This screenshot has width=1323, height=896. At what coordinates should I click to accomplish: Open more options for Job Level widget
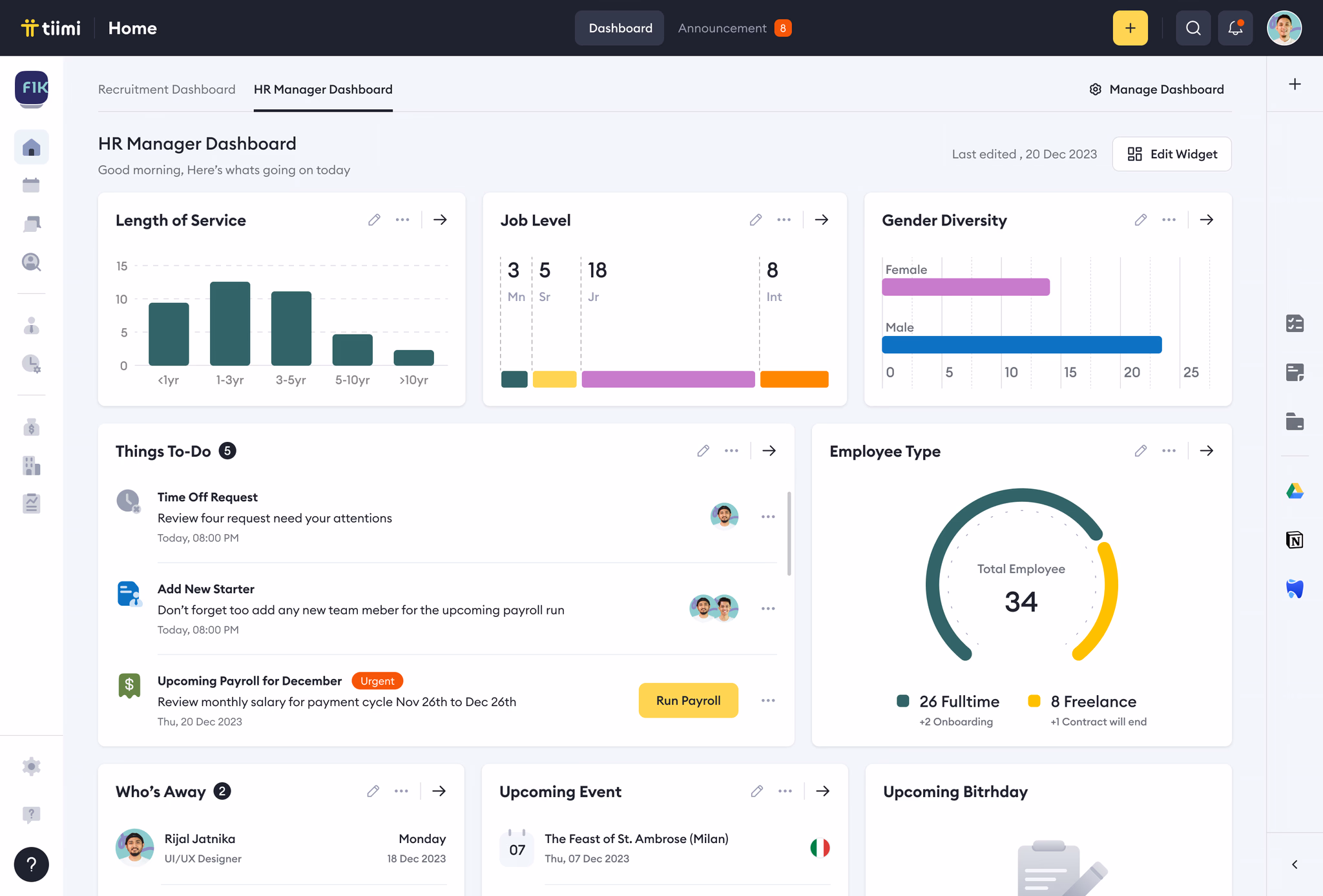click(784, 220)
